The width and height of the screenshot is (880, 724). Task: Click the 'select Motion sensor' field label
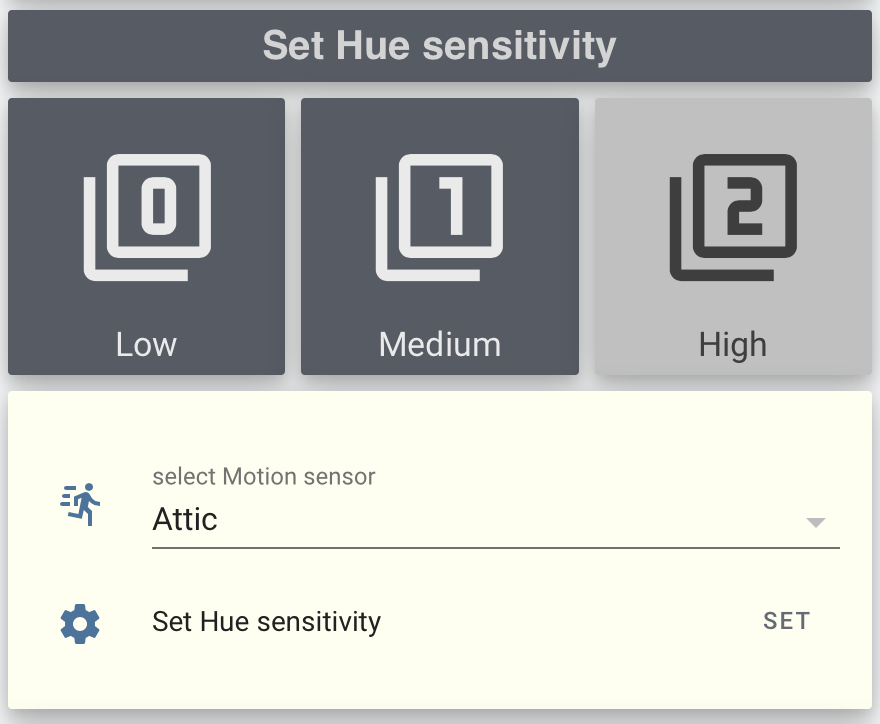[x=264, y=477]
